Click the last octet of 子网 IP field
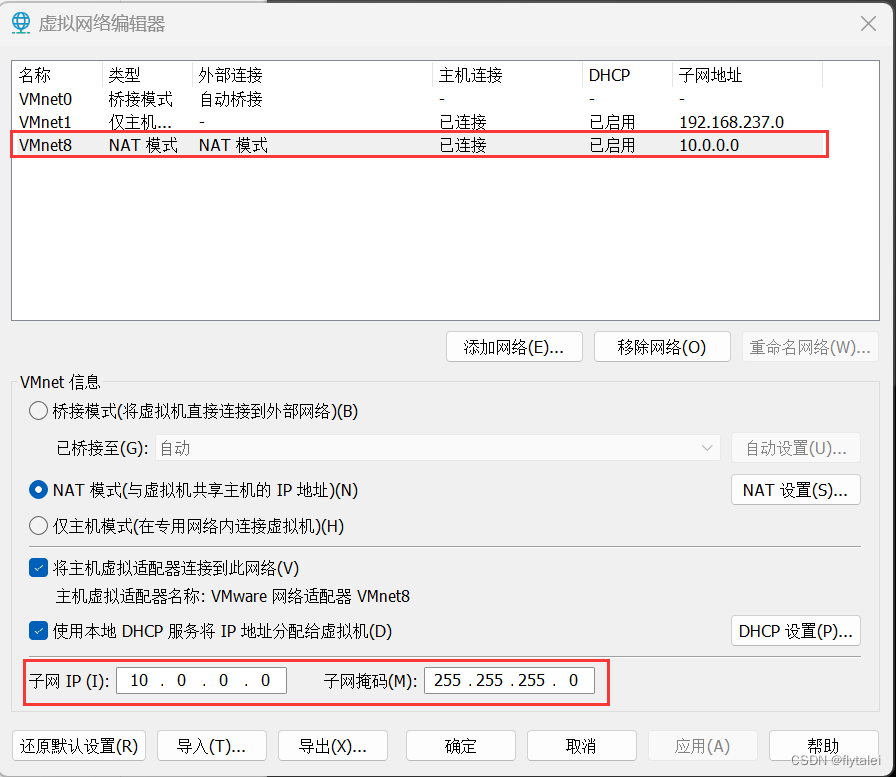 265,680
